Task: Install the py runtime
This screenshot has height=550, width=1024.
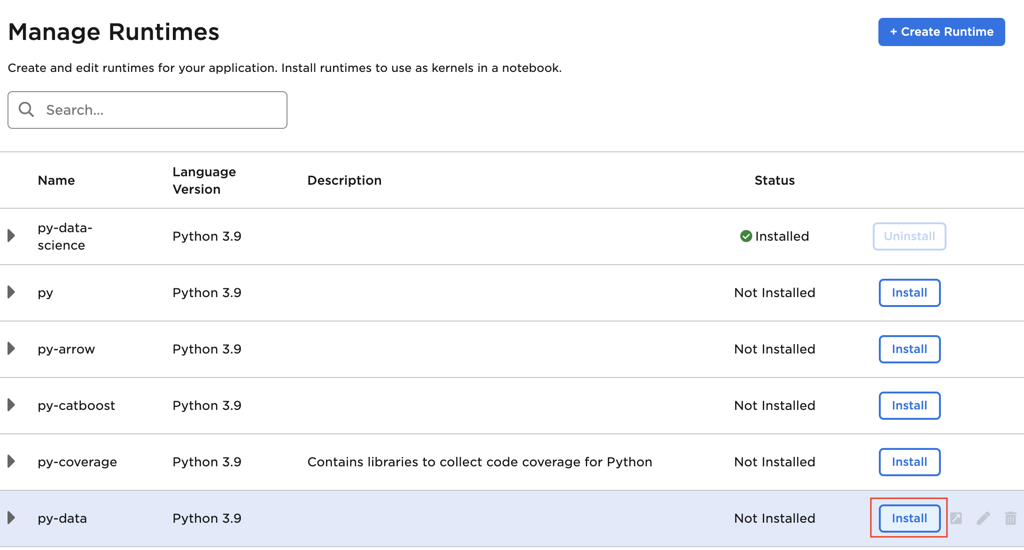Action: click(x=909, y=292)
